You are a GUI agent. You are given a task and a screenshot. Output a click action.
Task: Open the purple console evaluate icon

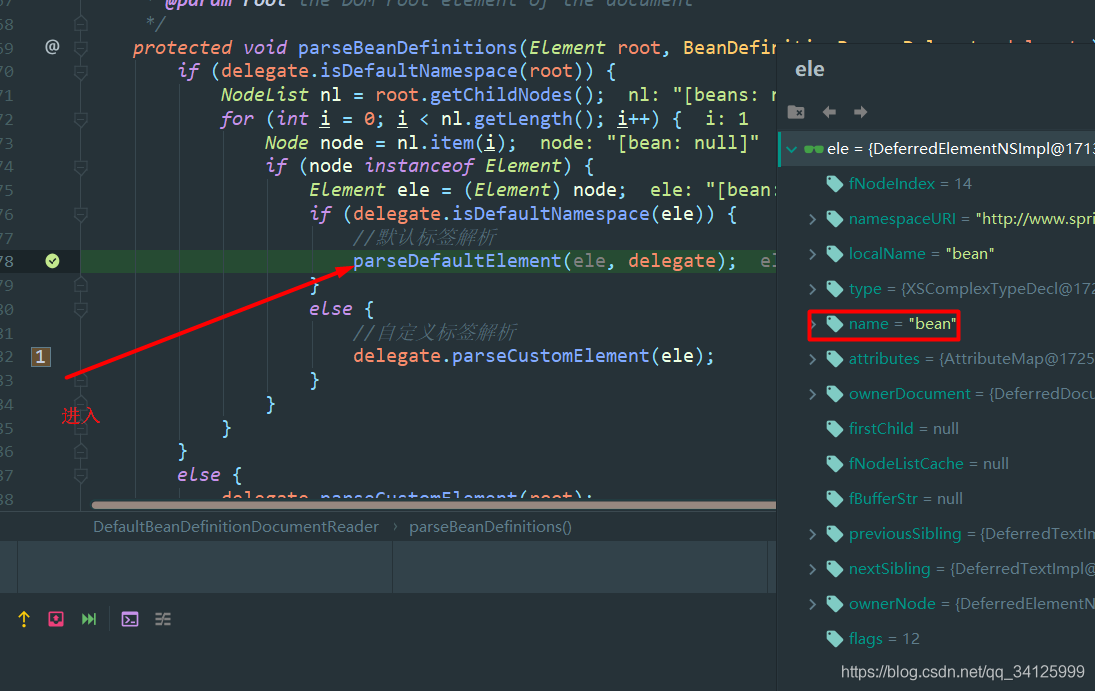tap(130, 619)
